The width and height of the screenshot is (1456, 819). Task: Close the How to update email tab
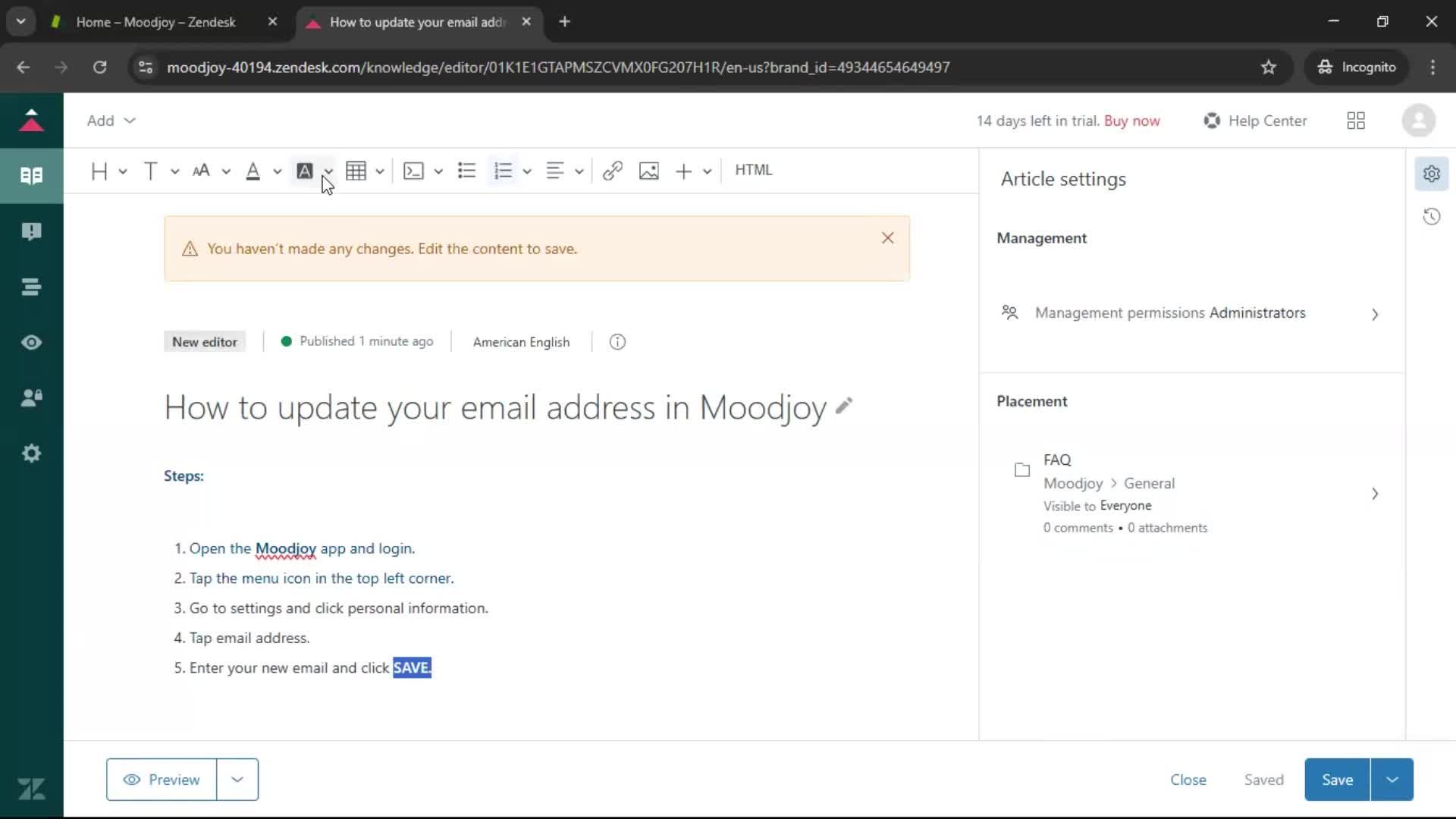526,22
